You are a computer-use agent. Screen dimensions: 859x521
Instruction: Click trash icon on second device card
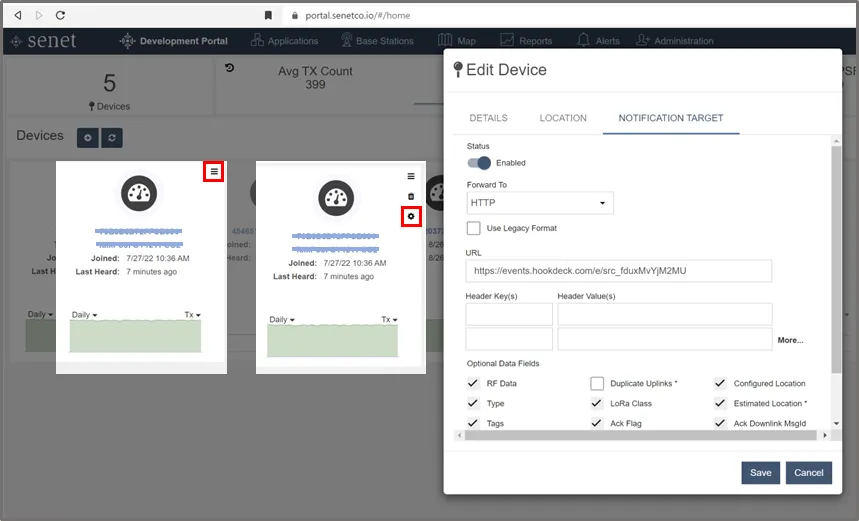411,196
